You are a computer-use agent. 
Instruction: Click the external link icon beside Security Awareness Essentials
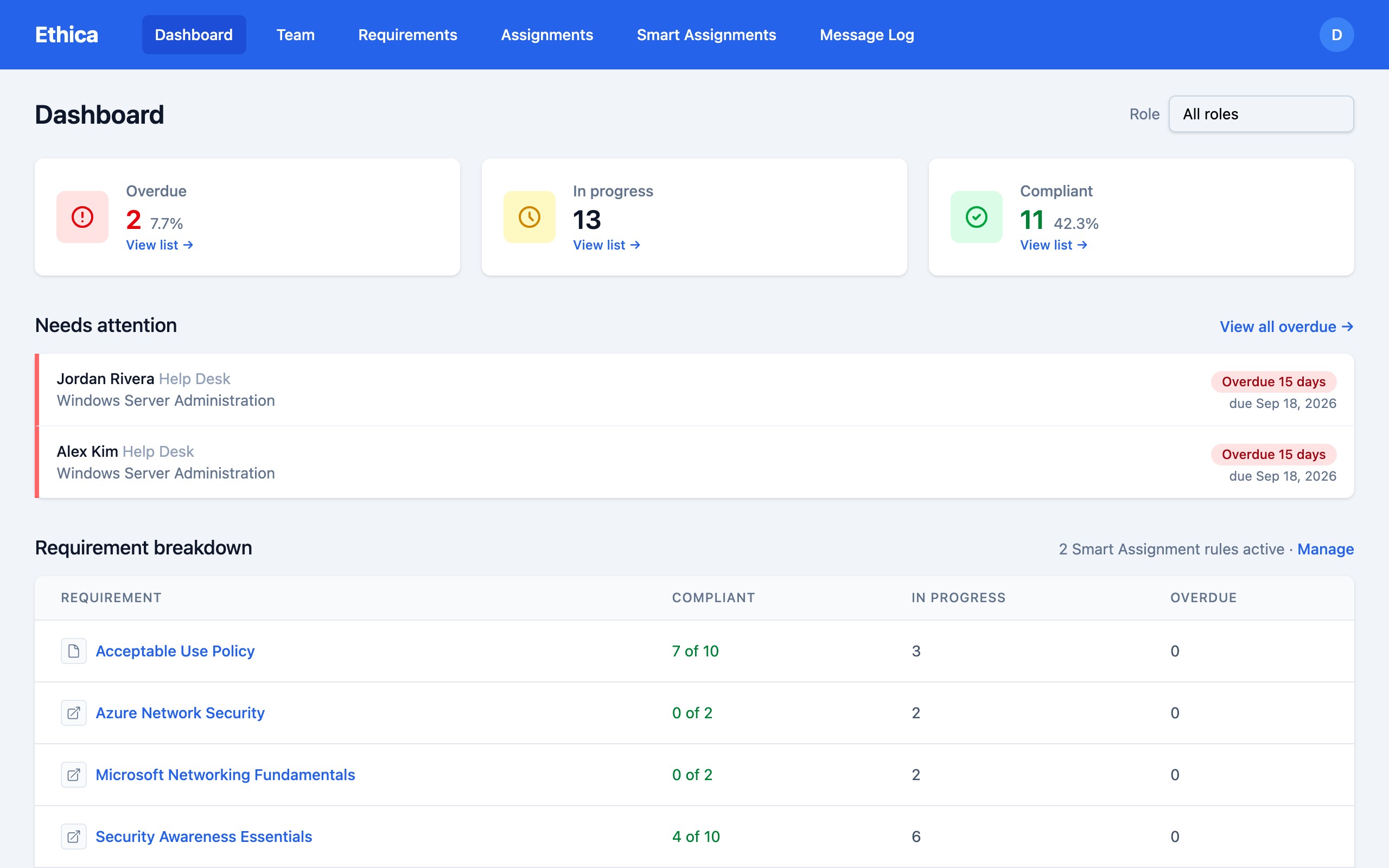(x=73, y=837)
